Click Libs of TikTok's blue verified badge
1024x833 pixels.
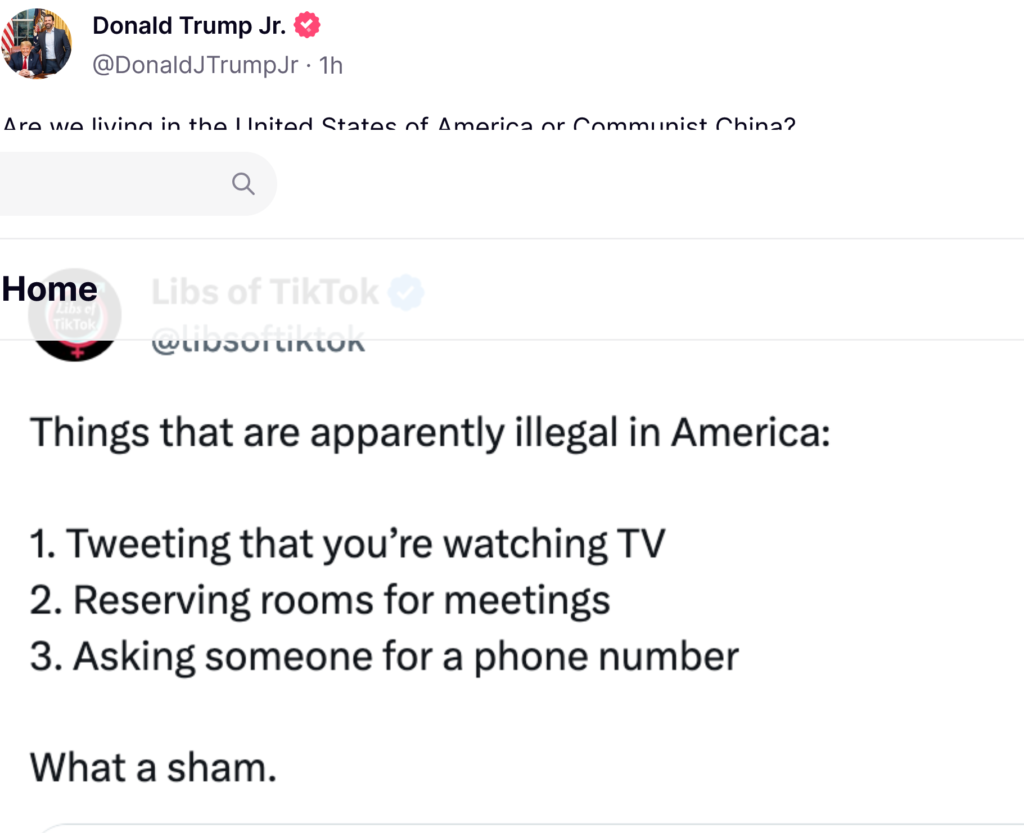pyautogui.click(x=407, y=292)
